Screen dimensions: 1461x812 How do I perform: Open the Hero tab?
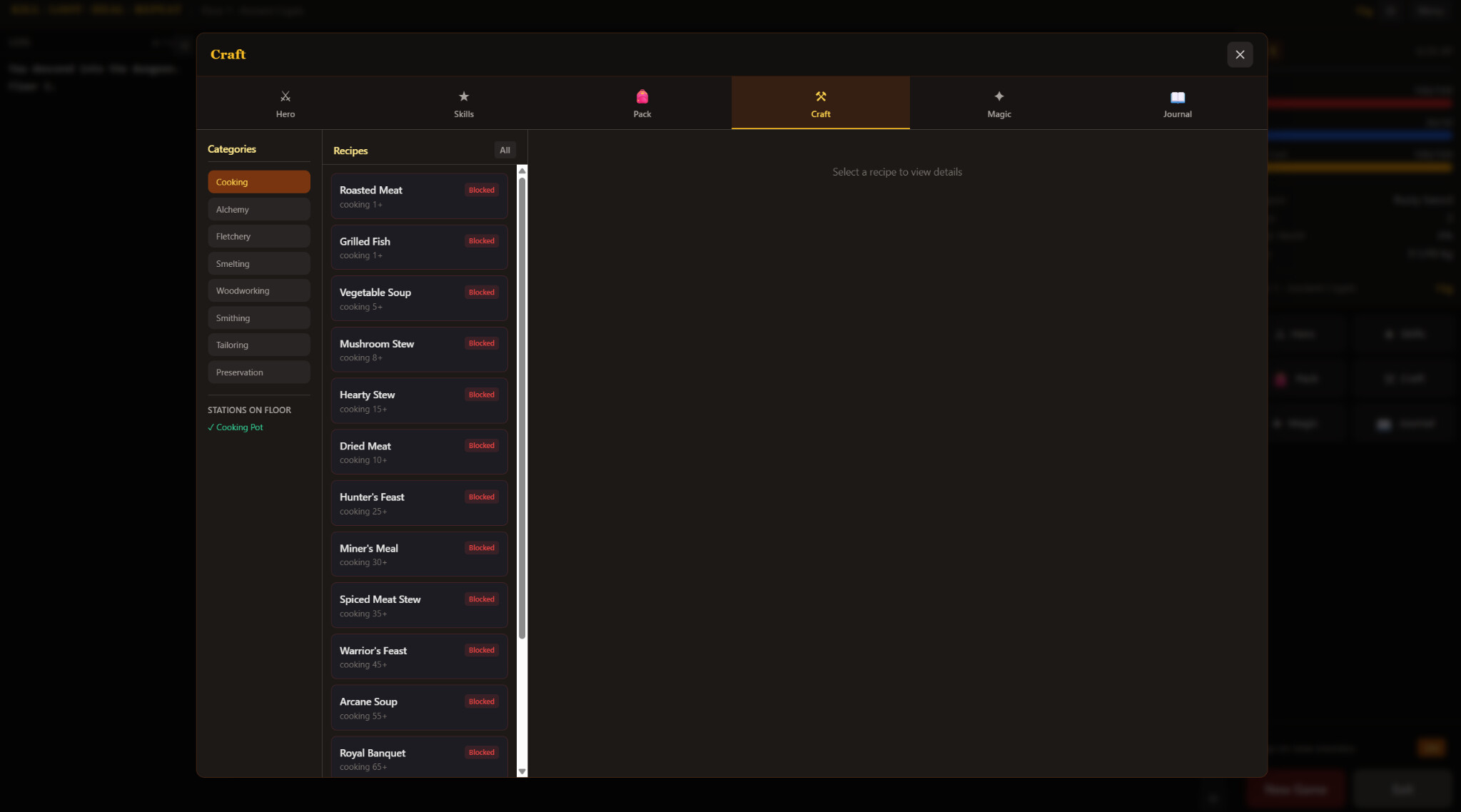tap(285, 103)
